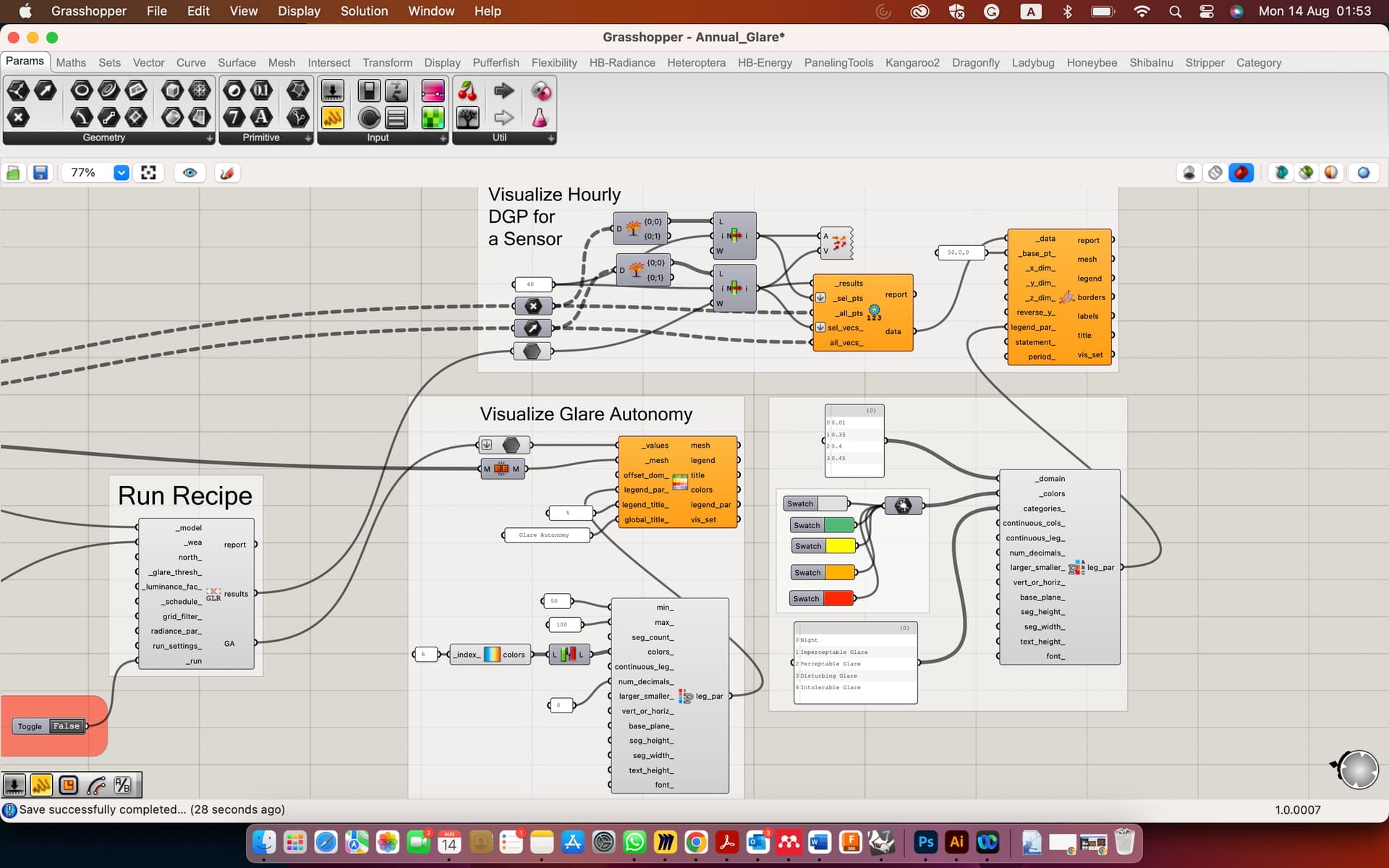Expand the Geometry panel group

(209, 138)
